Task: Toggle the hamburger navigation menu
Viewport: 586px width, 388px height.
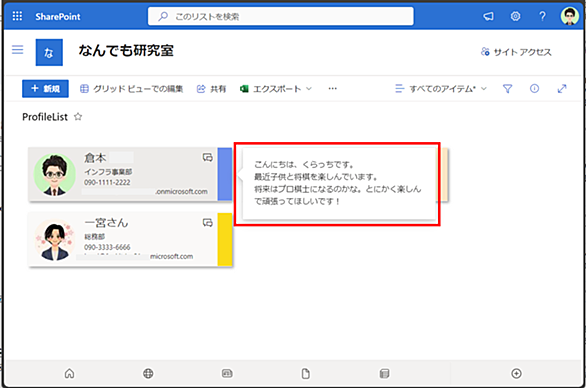Action: coord(18,50)
